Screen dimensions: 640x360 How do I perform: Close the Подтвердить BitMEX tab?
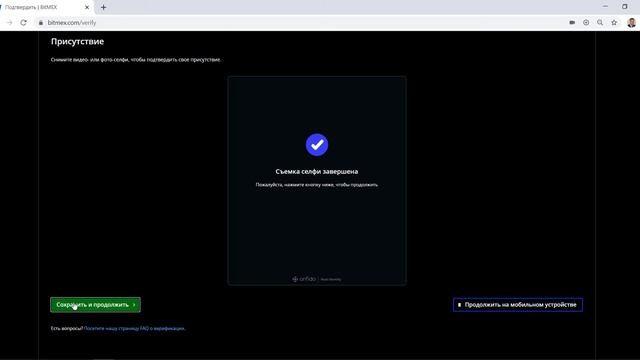coord(87,7)
